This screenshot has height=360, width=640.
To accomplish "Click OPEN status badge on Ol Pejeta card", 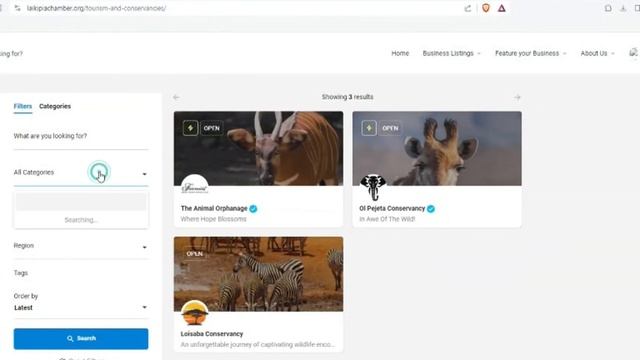I will click(390, 128).
